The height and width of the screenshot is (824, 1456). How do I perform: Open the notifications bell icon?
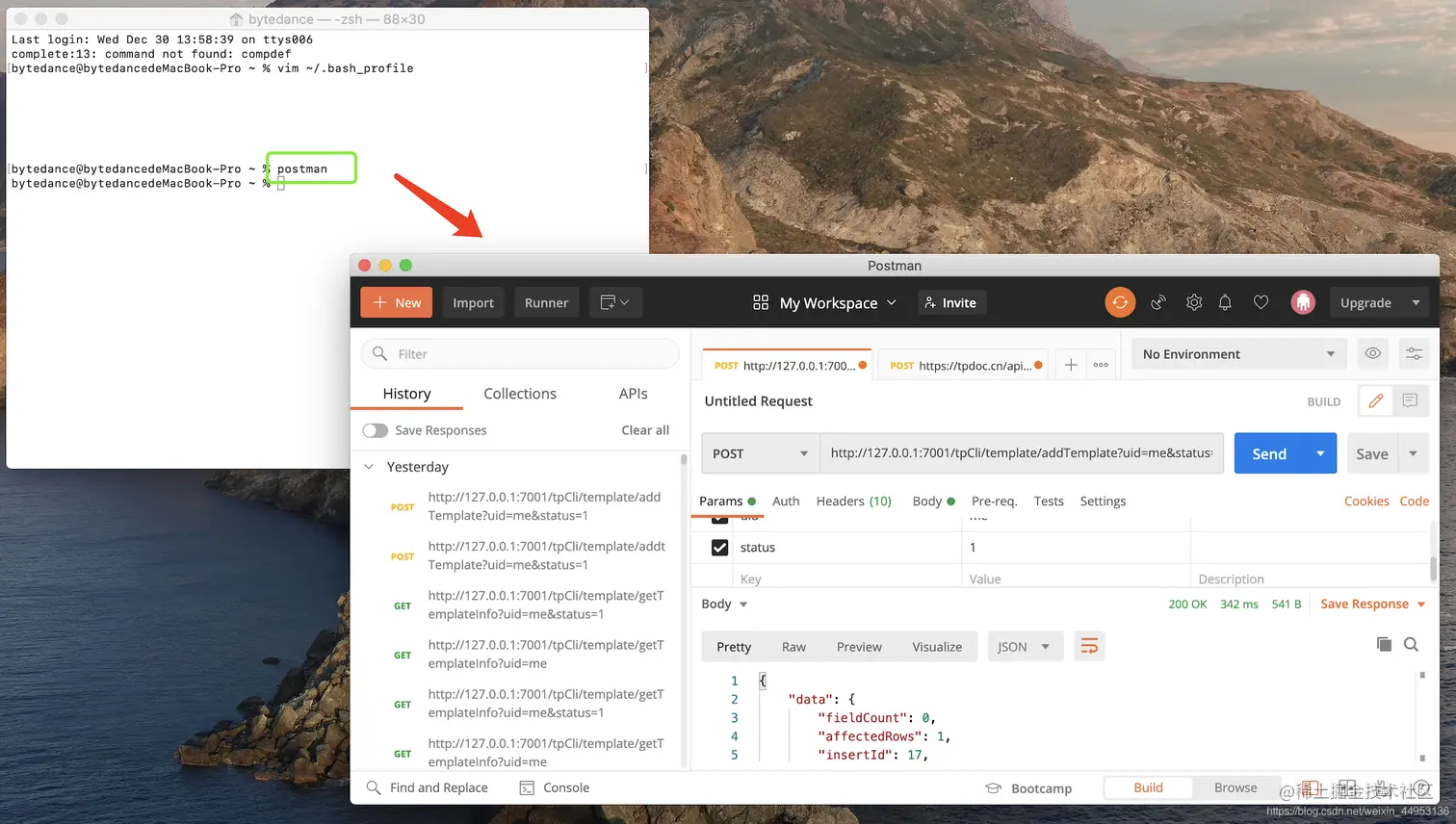(1225, 302)
